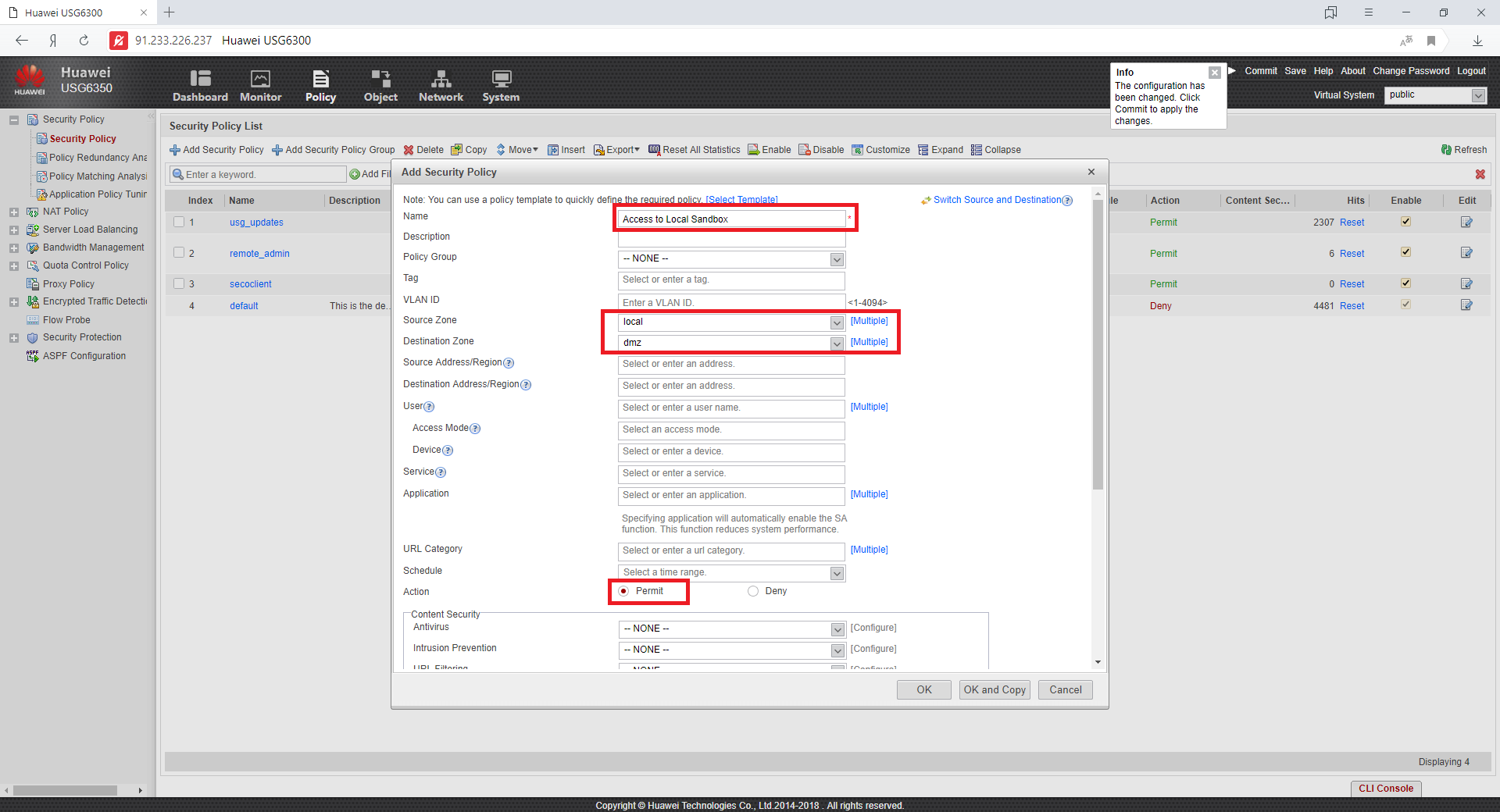Open the Monitor section icon

click(x=260, y=78)
